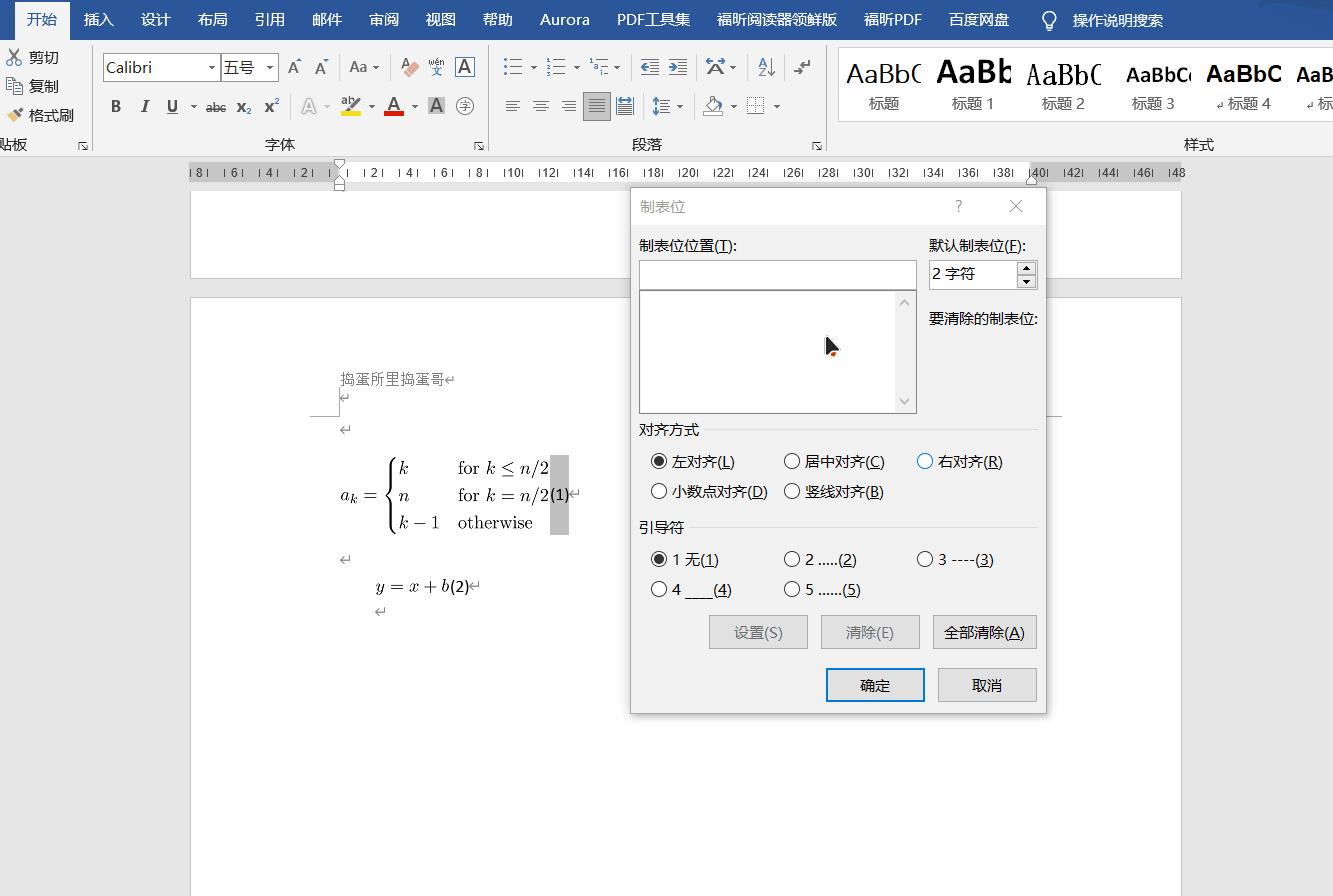Select right alignment 右对齐(R) radio

[x=959, y=461]
